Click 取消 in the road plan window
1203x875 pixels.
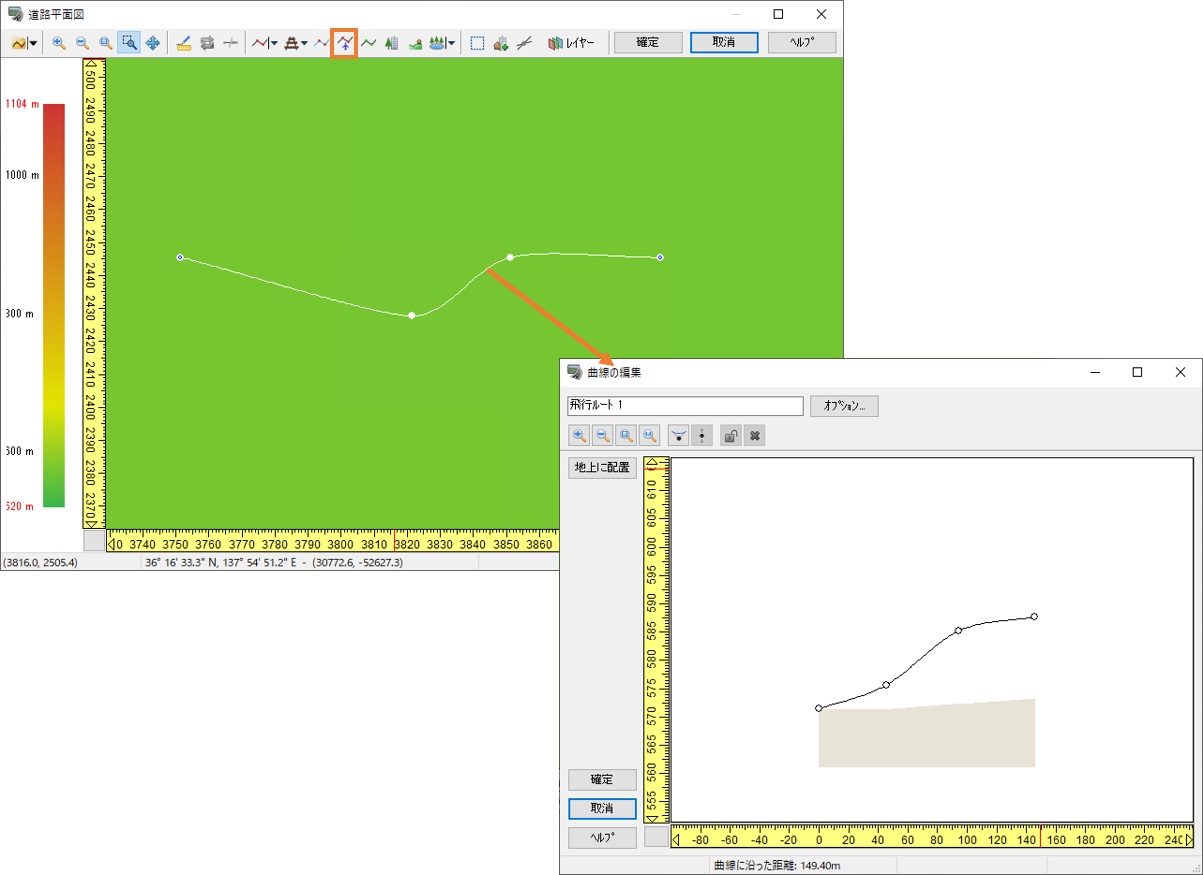click(x=725, y=43)
